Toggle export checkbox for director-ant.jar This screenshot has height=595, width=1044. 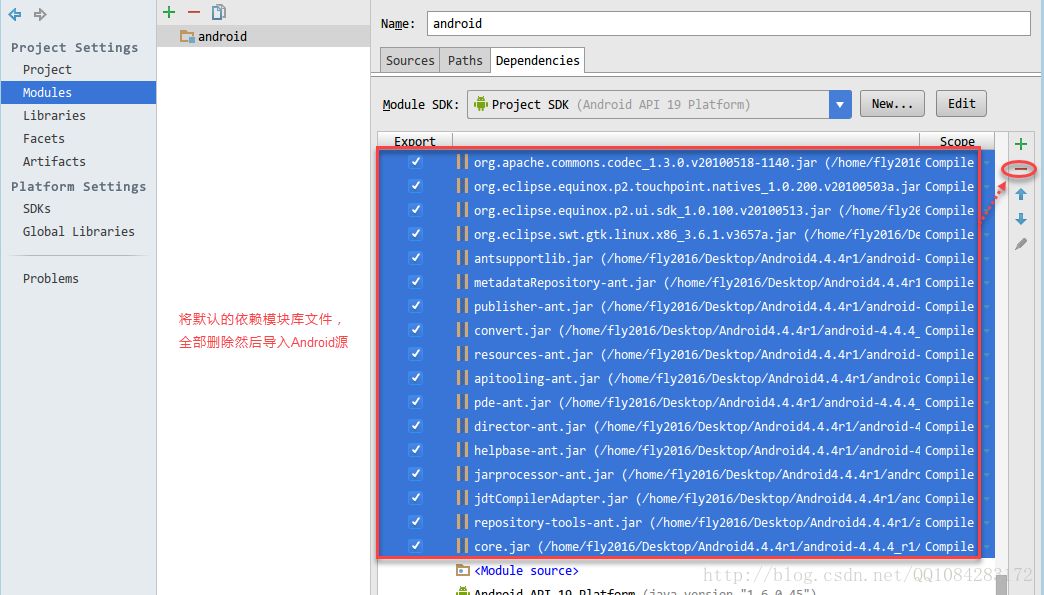(415, 425)
